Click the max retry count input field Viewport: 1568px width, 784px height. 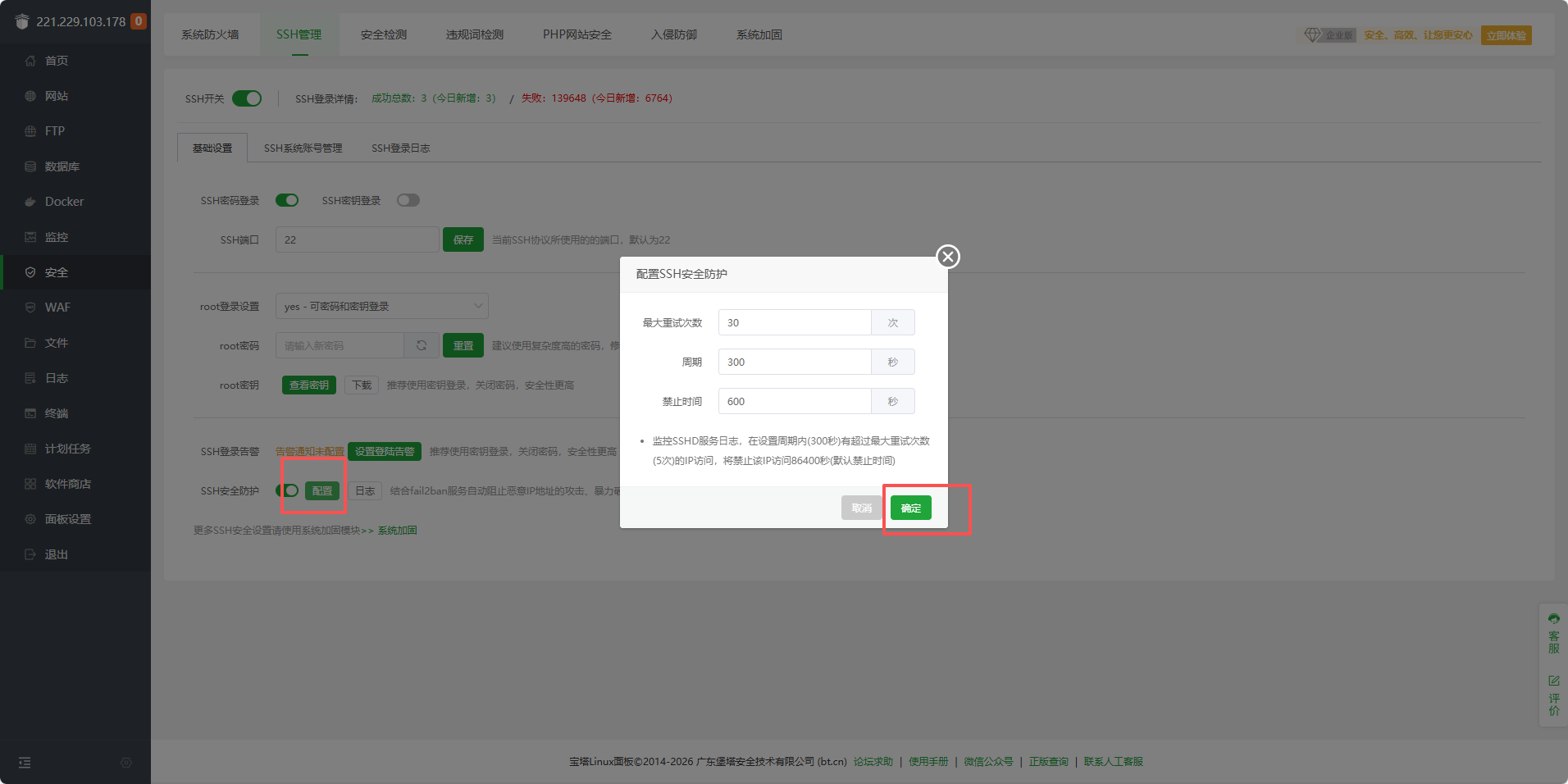pyautogui.click(x=794, y=322)
